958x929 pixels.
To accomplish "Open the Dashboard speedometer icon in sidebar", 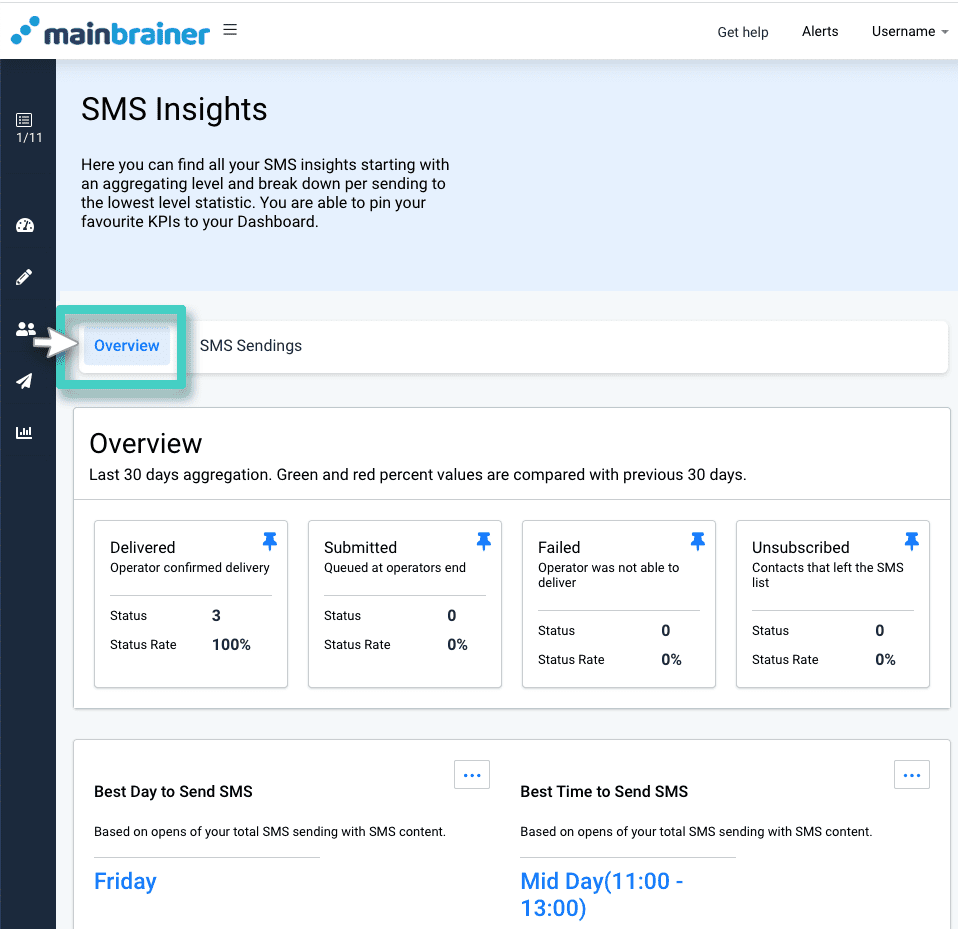I will [x=26, y=225].
